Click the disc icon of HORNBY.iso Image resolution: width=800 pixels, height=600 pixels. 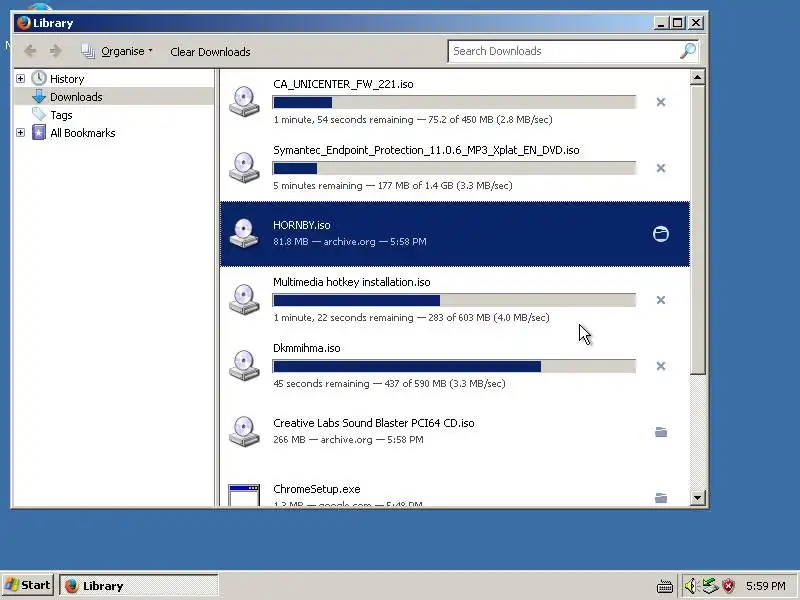click(244, 233)
